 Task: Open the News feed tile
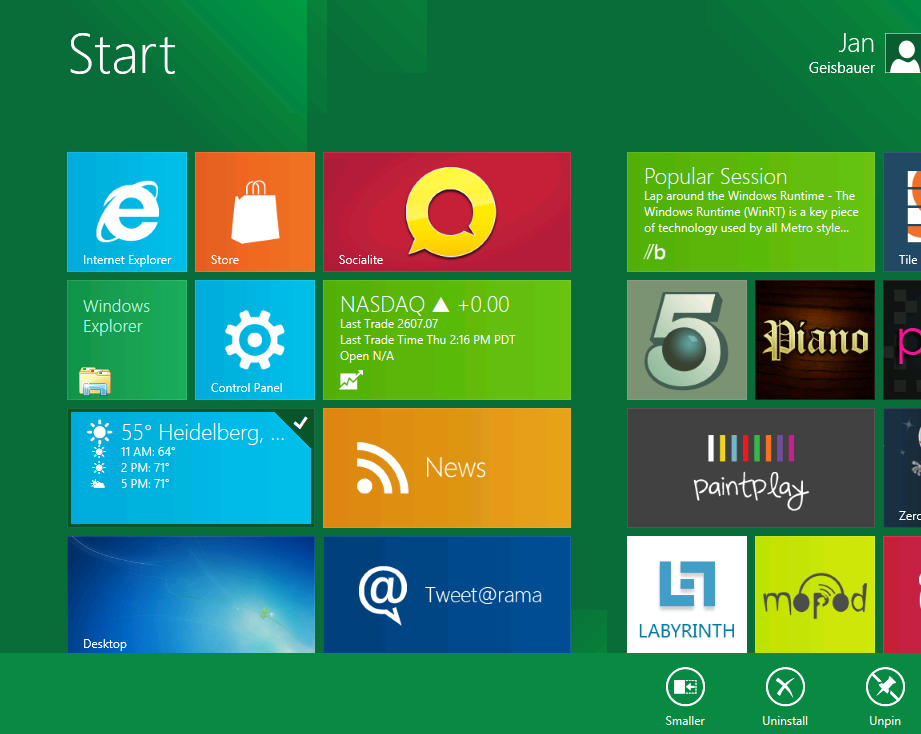[x=447, y=468]
